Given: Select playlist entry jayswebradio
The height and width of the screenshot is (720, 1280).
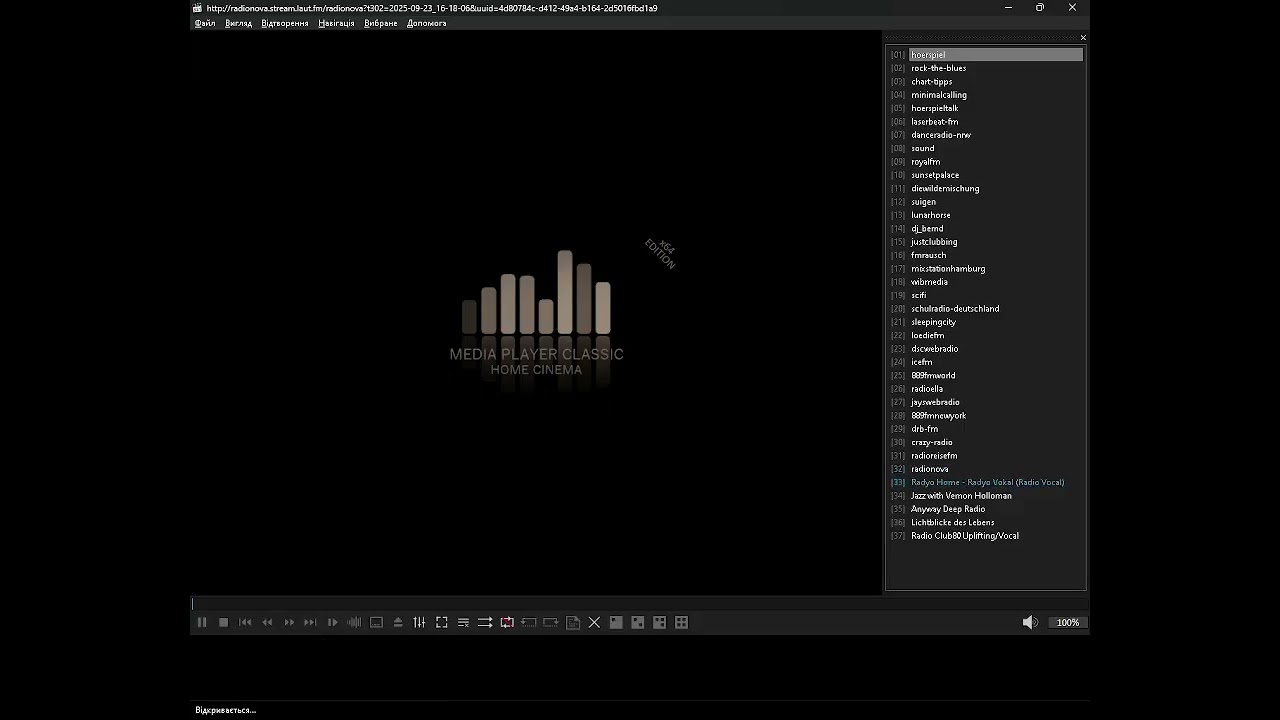Looking at the screenshot, I should 986,402.
